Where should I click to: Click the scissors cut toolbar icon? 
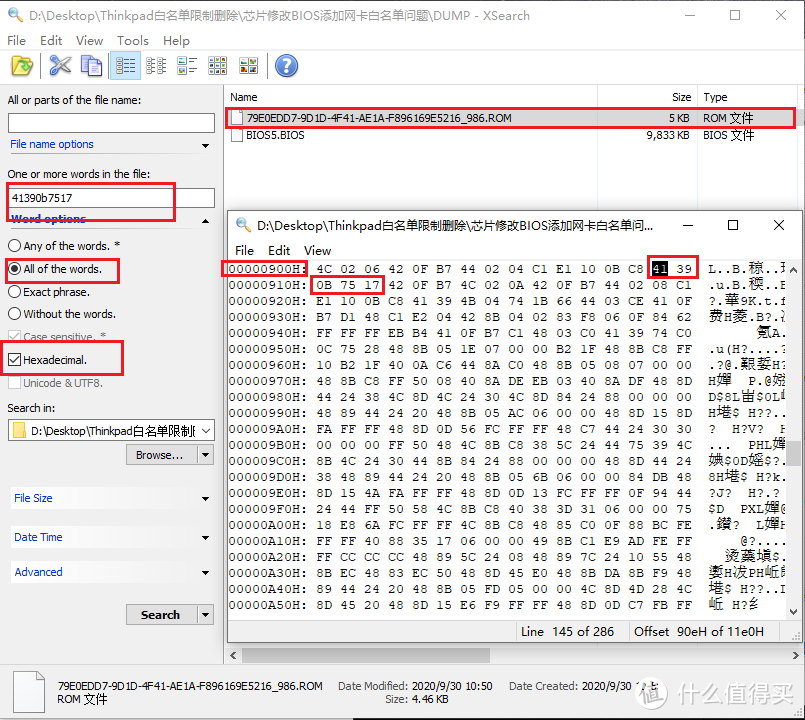pyautogui.click(x=60, y=66)
